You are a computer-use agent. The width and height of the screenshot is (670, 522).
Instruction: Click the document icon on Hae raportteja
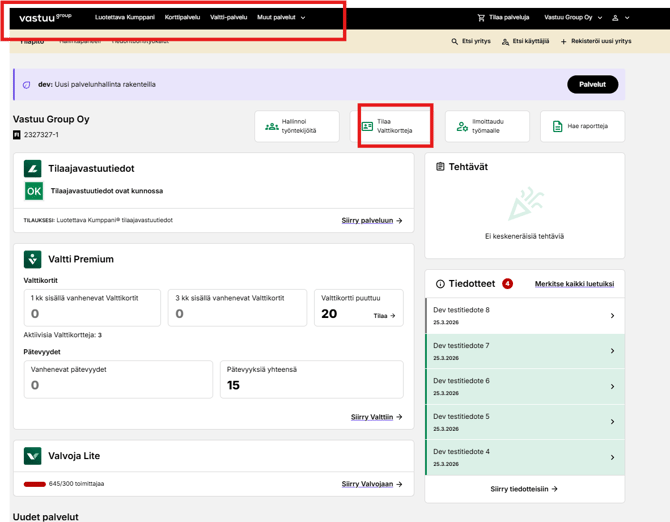(557, 126)
